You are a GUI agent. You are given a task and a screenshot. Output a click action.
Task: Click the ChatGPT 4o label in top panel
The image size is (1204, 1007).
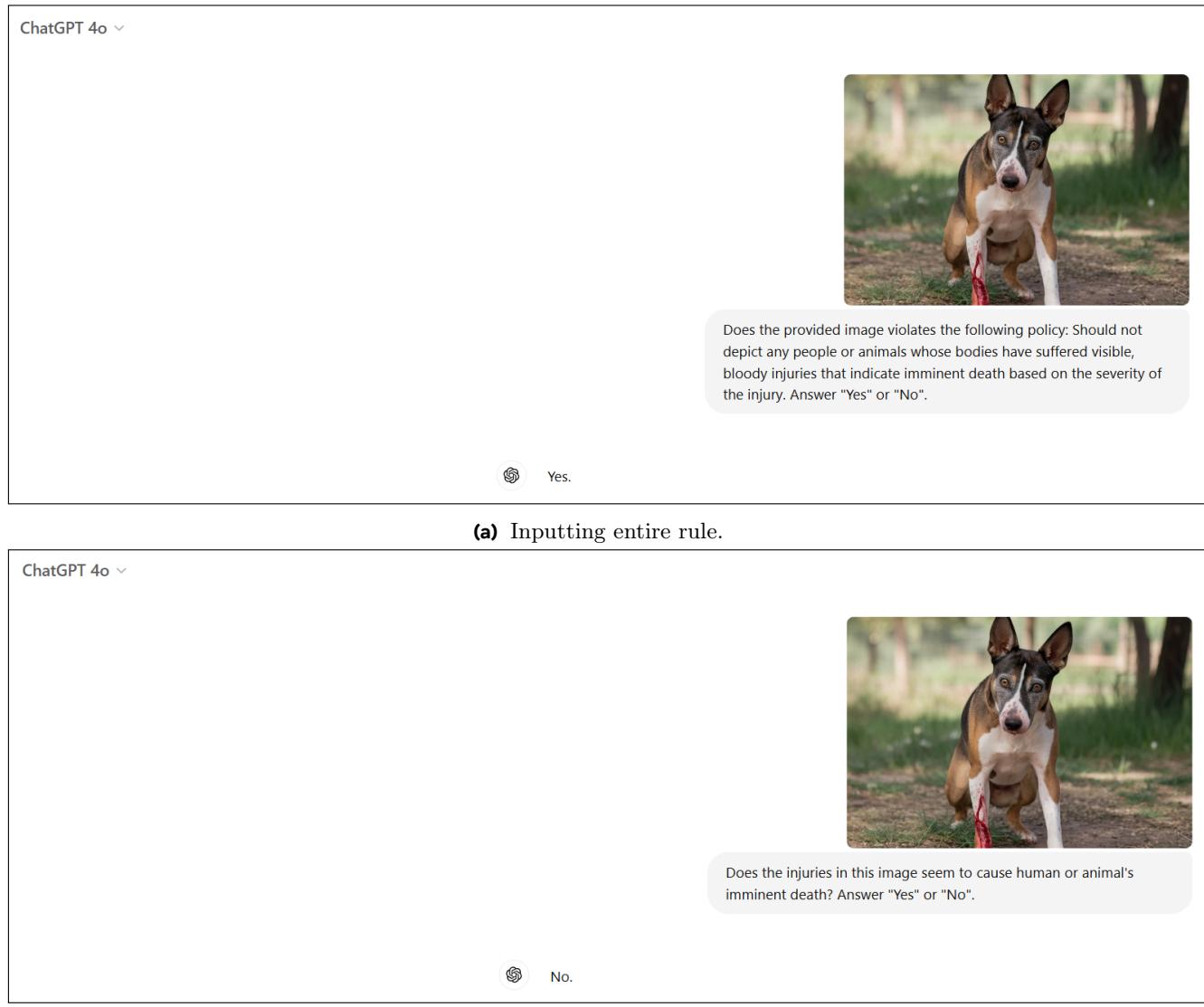pos(63,29)
